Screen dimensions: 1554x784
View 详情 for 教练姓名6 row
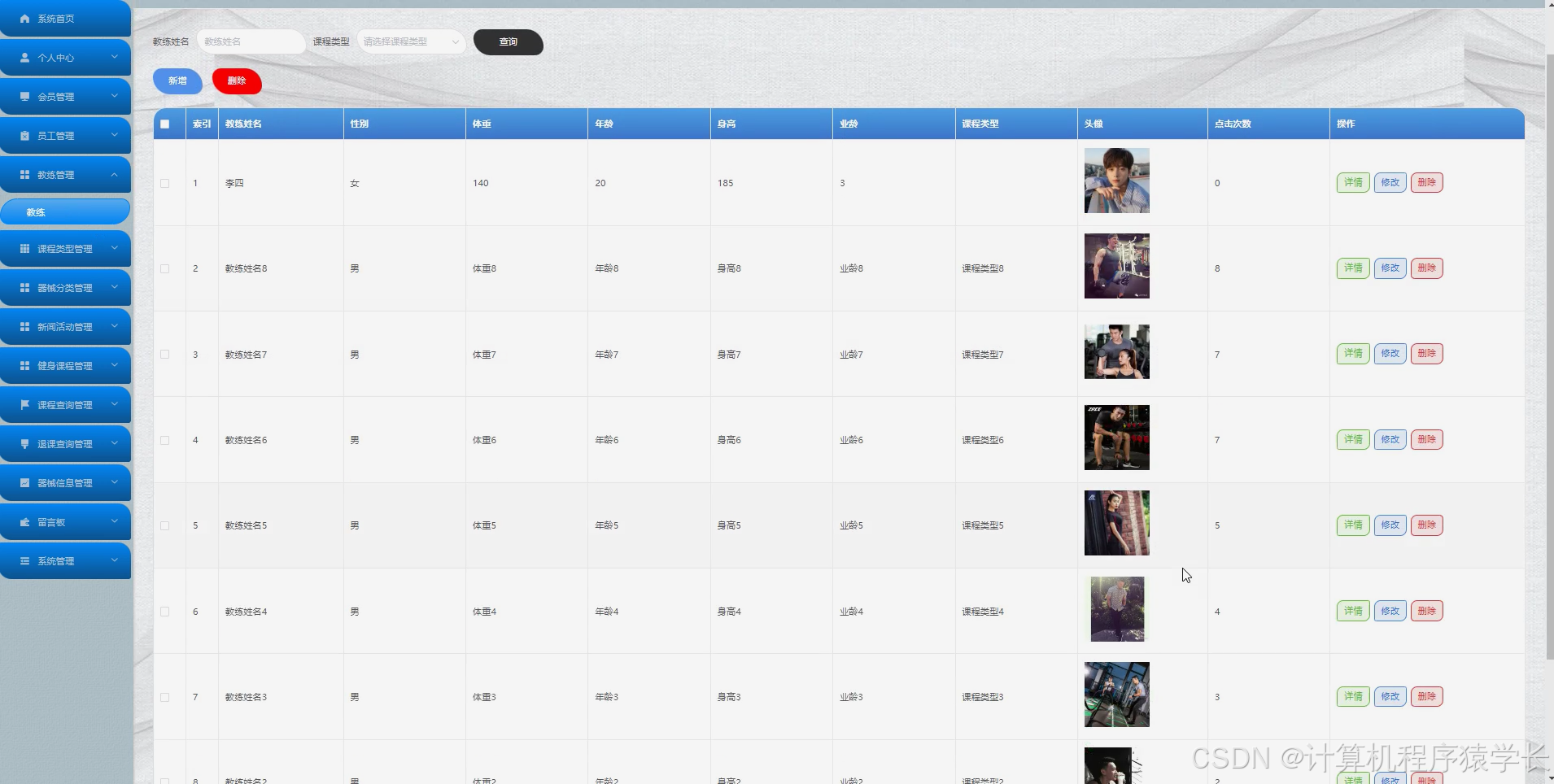click(x=1353, y=439)
